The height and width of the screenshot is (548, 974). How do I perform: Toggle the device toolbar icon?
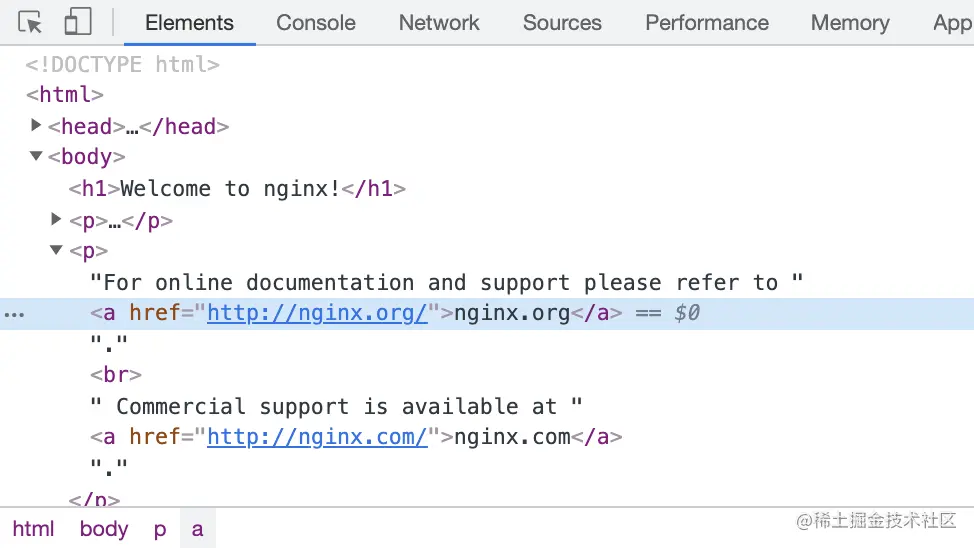tap(78, 22)
